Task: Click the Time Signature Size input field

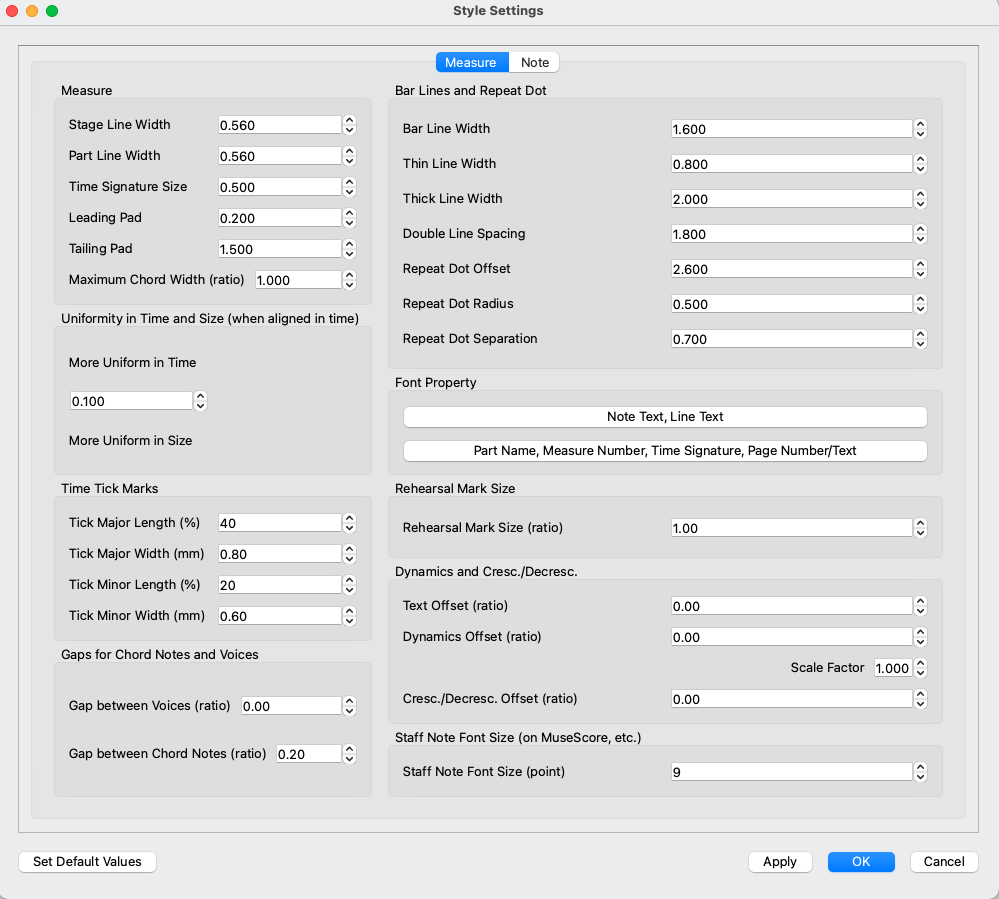Action: click(x=279, y=187)
